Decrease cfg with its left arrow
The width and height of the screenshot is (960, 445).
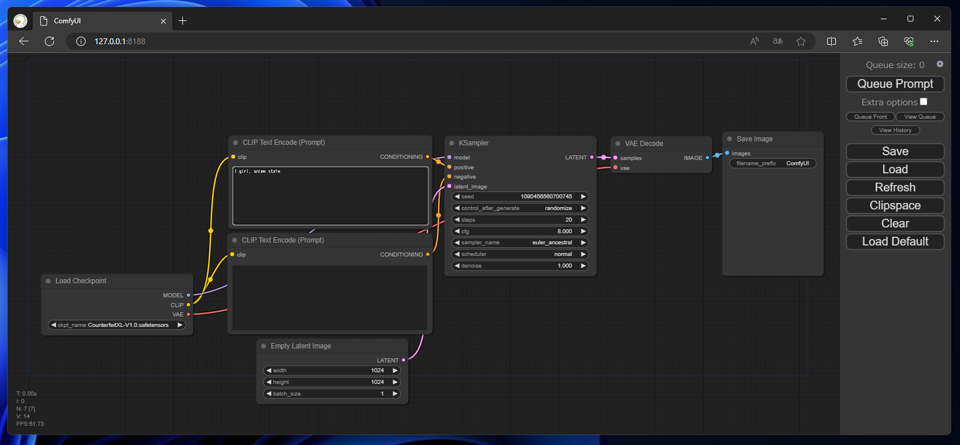click(x=457, y=231)
